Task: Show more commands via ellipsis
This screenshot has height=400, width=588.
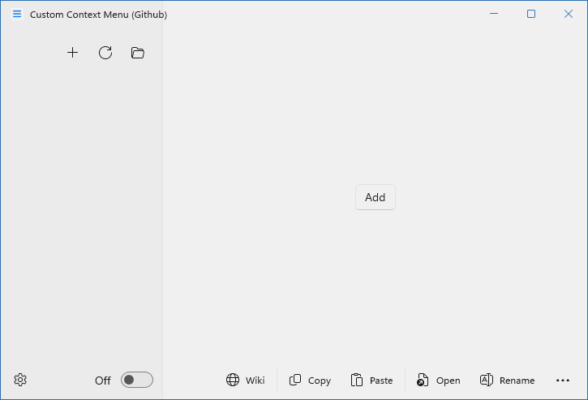Action: (563, 380)
